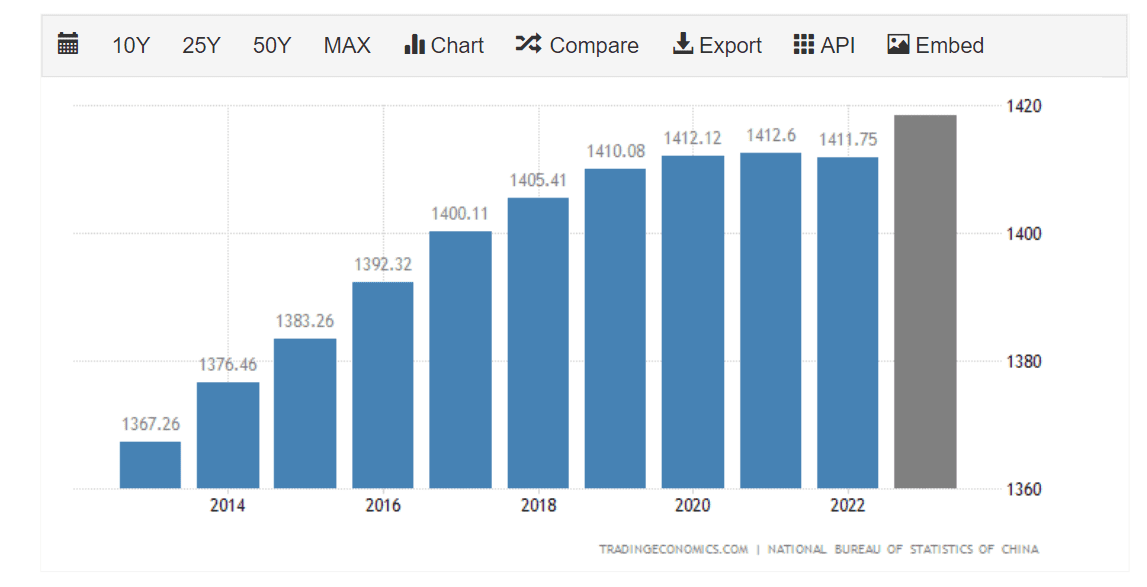
Task: Click the Embed text label
Action: point(950,45)
